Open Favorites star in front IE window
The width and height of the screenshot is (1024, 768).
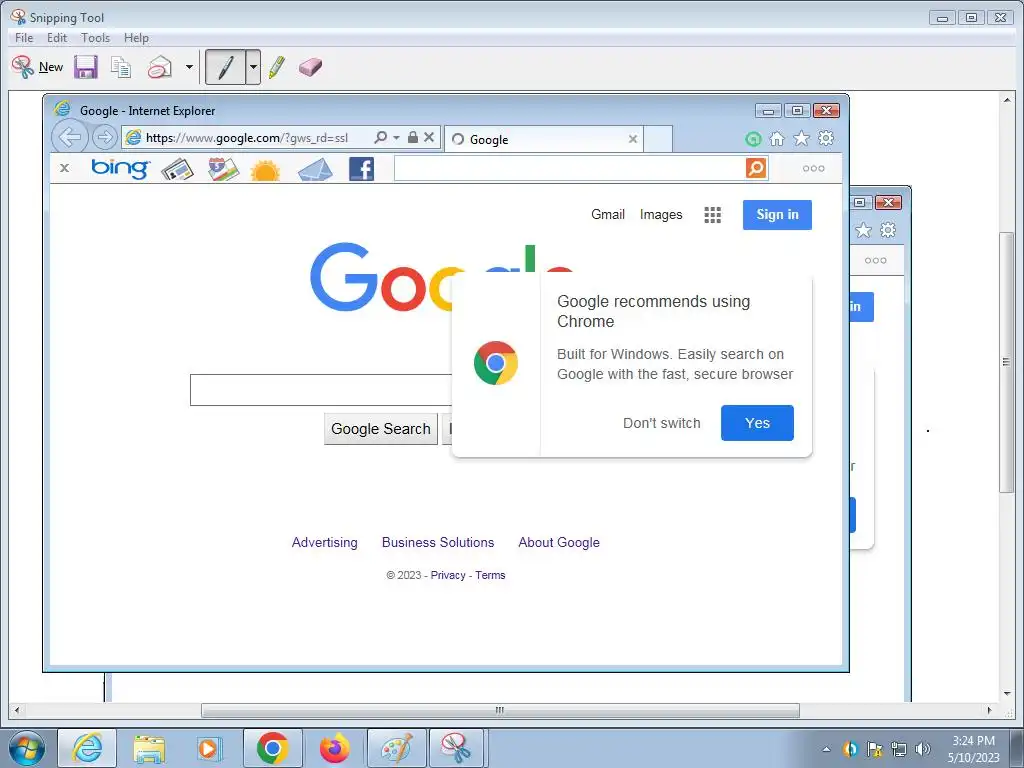point(801,138)
